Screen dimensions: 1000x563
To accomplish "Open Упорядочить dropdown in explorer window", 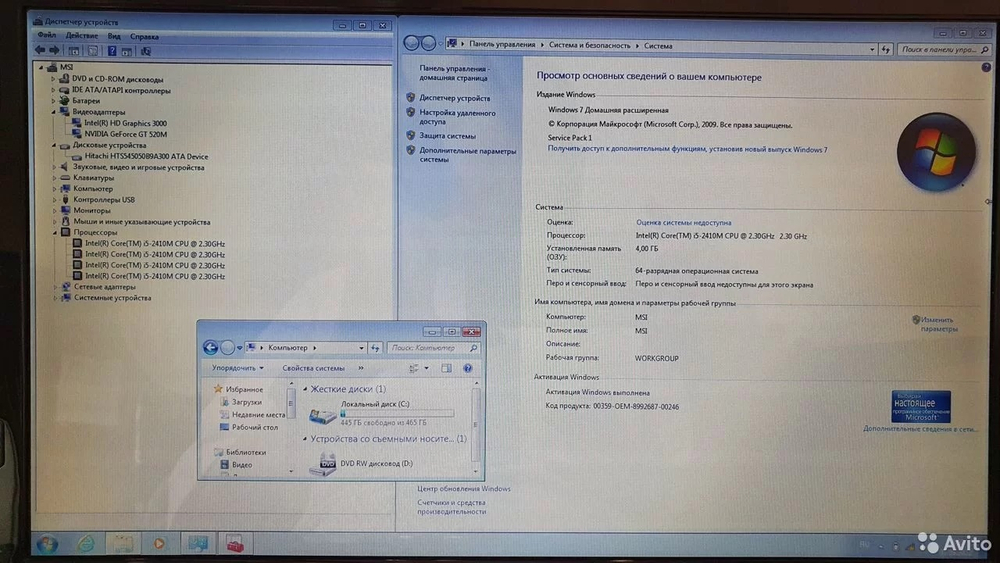I will point(237,368).
